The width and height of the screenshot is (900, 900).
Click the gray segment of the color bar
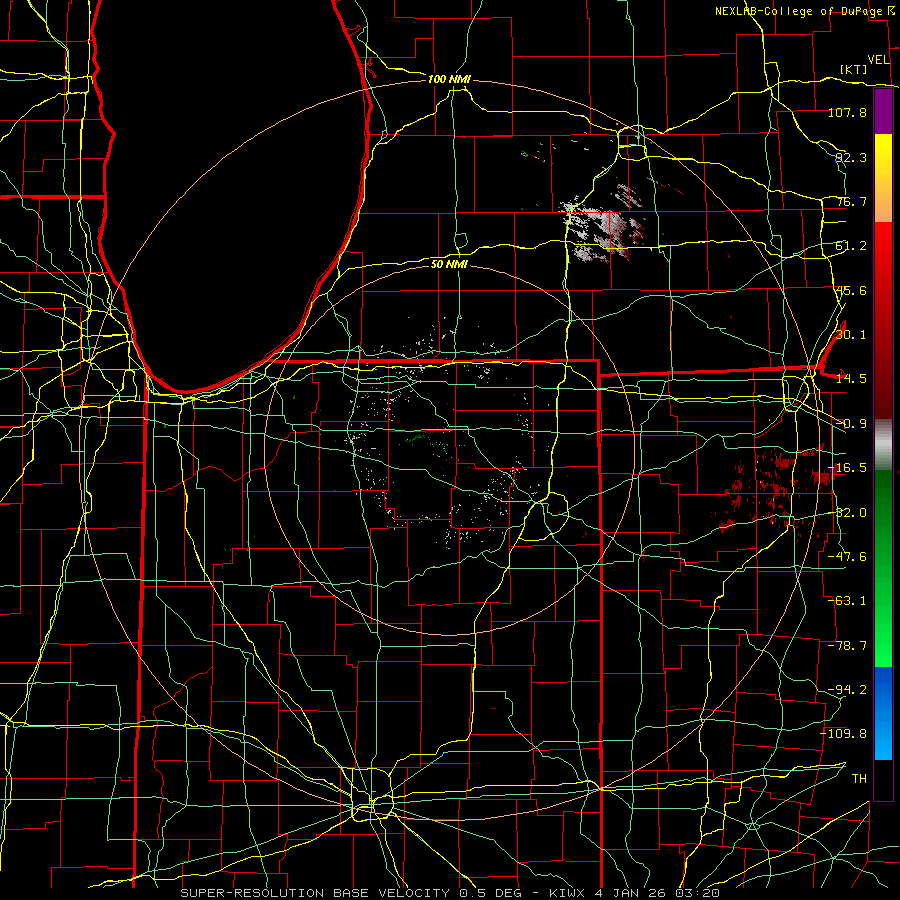[x=883, y=444]
